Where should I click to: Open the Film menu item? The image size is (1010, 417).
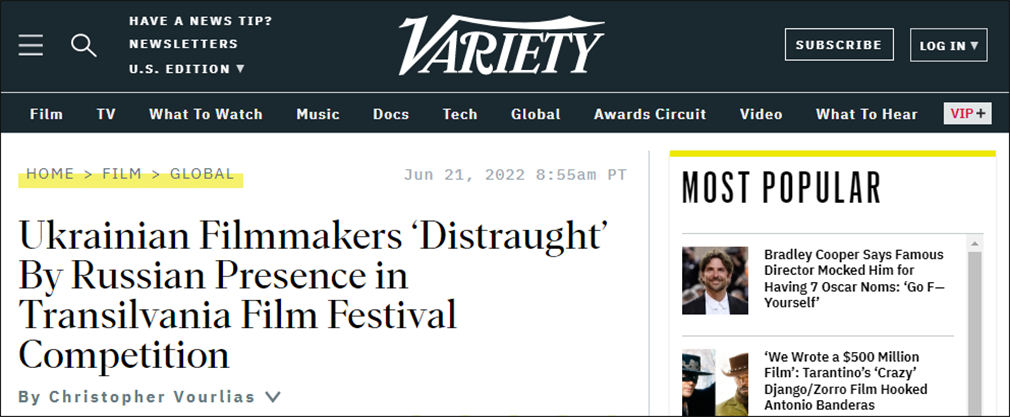point(46,114)
